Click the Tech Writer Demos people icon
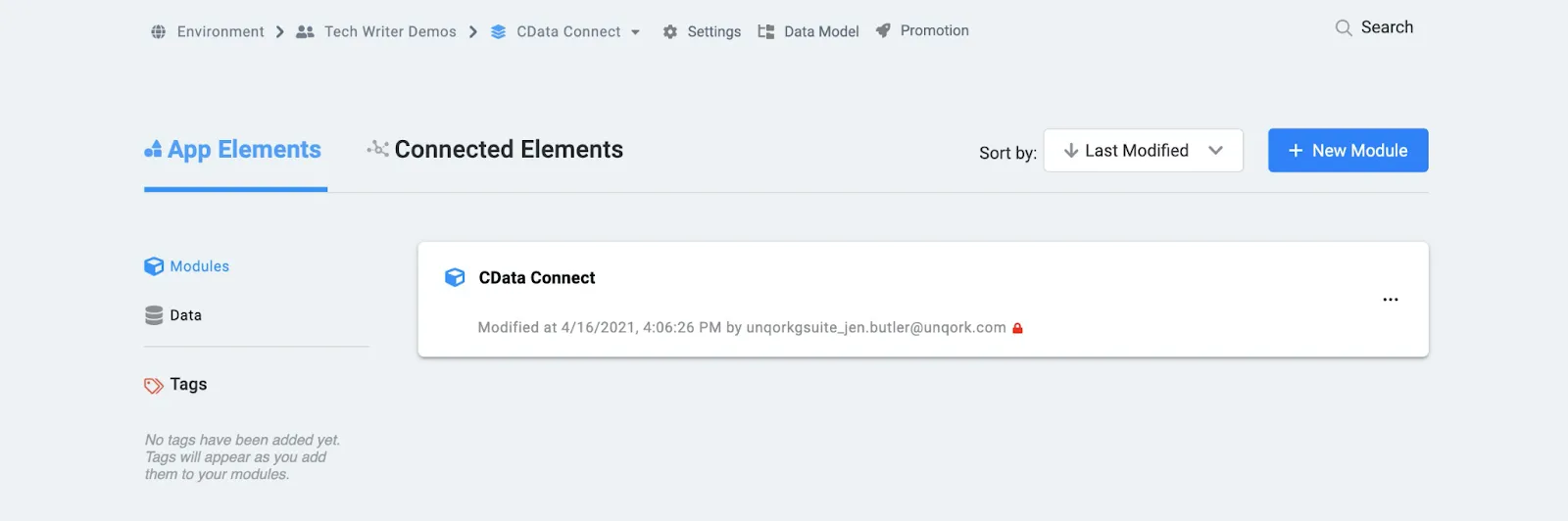 [x=305, y=31]
